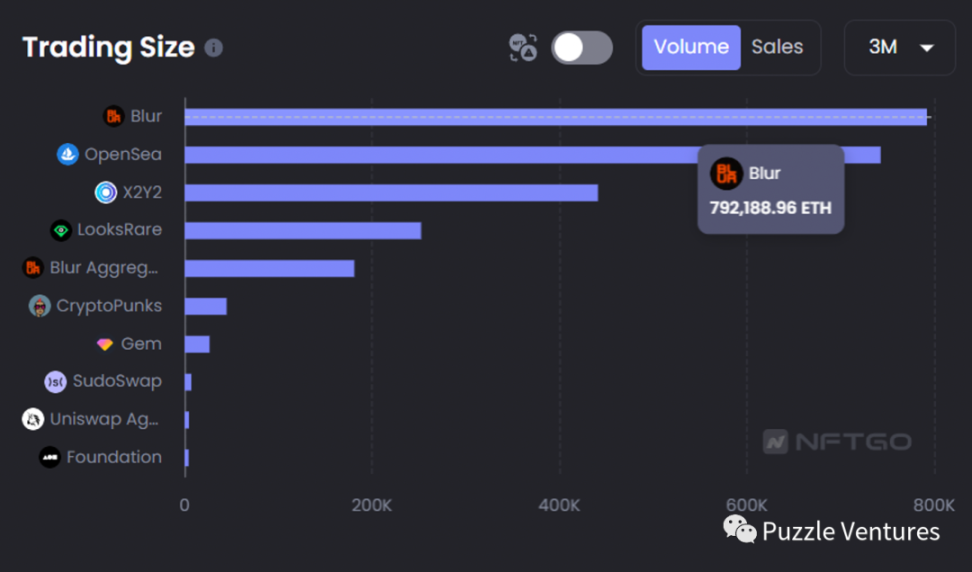Click the Gem diamond logo icon
The image size is (972, 572).
click(105, 344)
